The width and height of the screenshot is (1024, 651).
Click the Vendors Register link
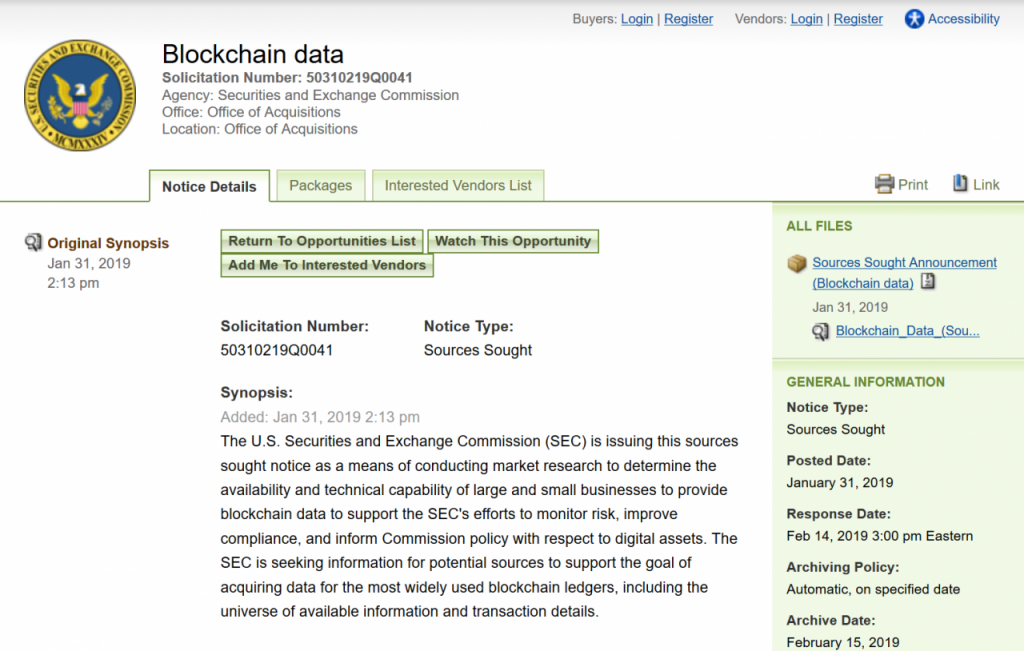coord(858,19)
